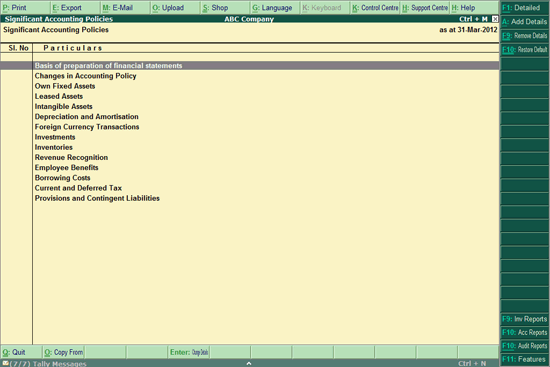Click the Add Details button
550x367 pixels.
pos(524,22)
